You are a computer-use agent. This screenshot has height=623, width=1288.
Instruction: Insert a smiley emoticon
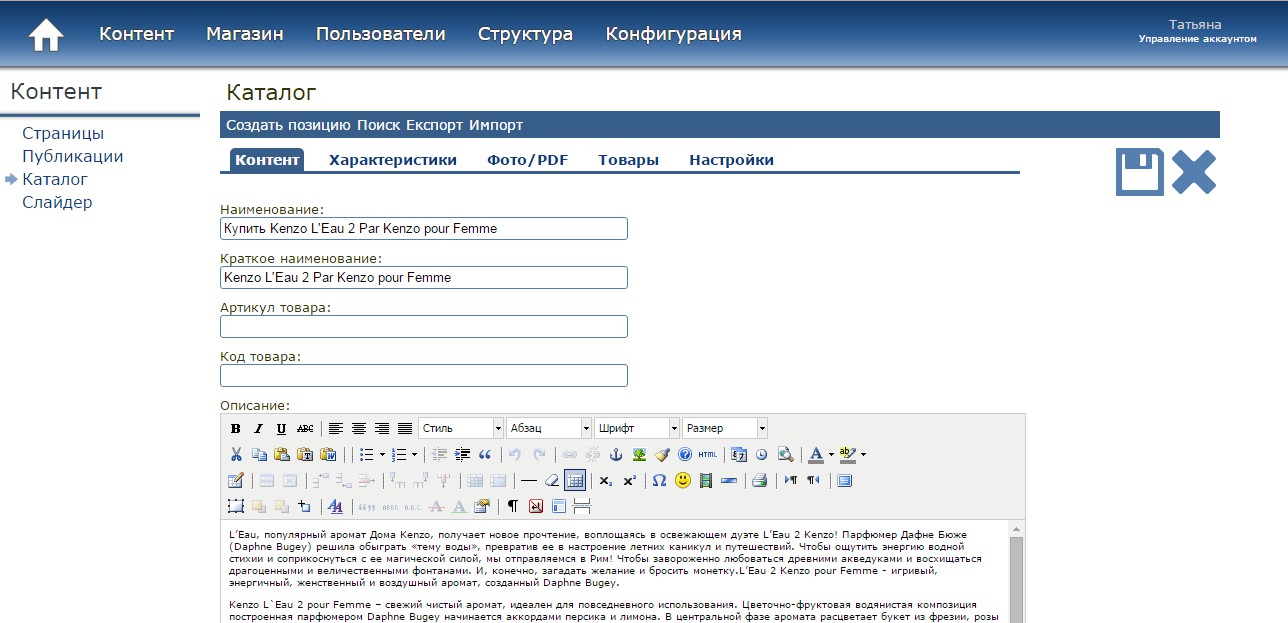(x=683, y=480)
